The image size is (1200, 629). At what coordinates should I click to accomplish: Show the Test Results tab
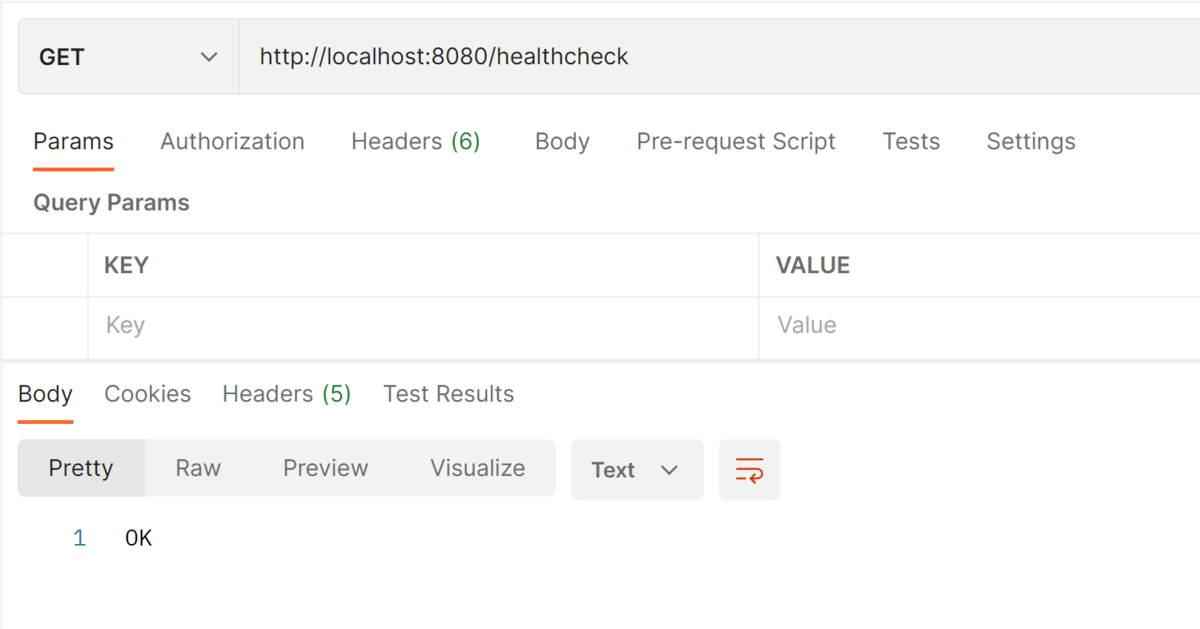click(448, 393)
